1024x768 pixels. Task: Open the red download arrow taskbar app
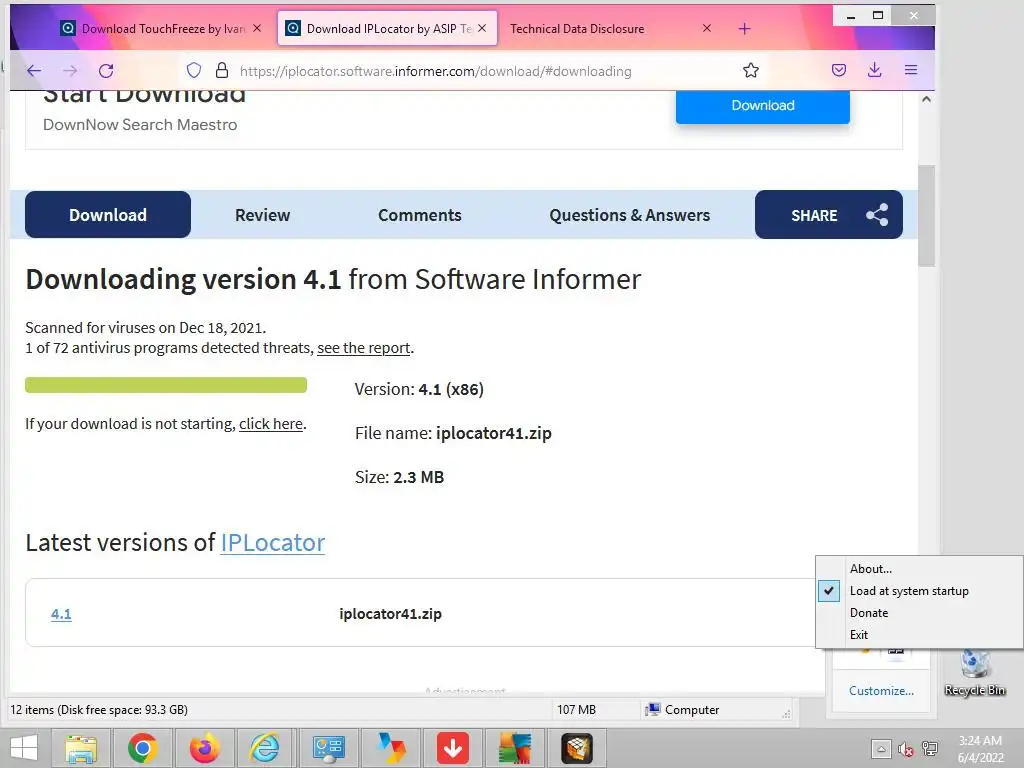click(x=453, y=748)
